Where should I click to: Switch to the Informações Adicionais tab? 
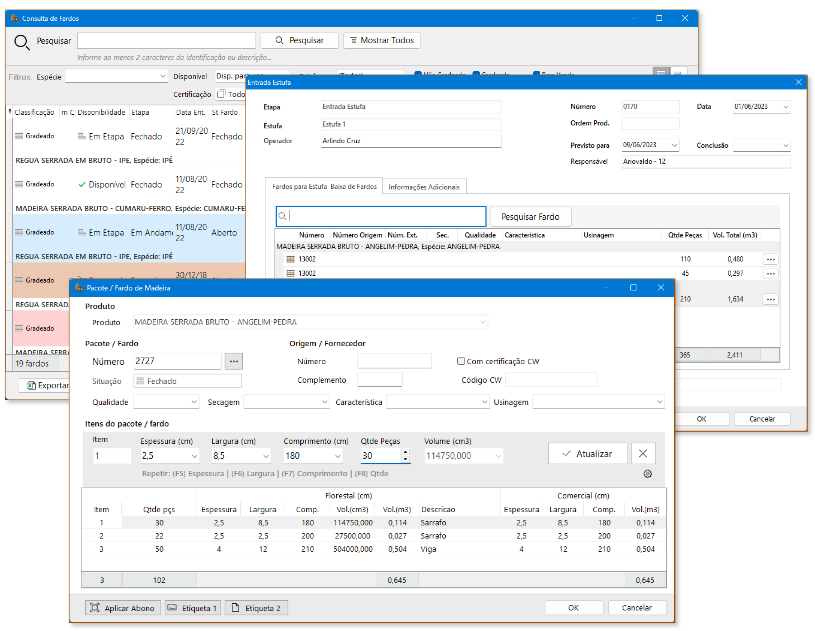(x=425, y=186)
